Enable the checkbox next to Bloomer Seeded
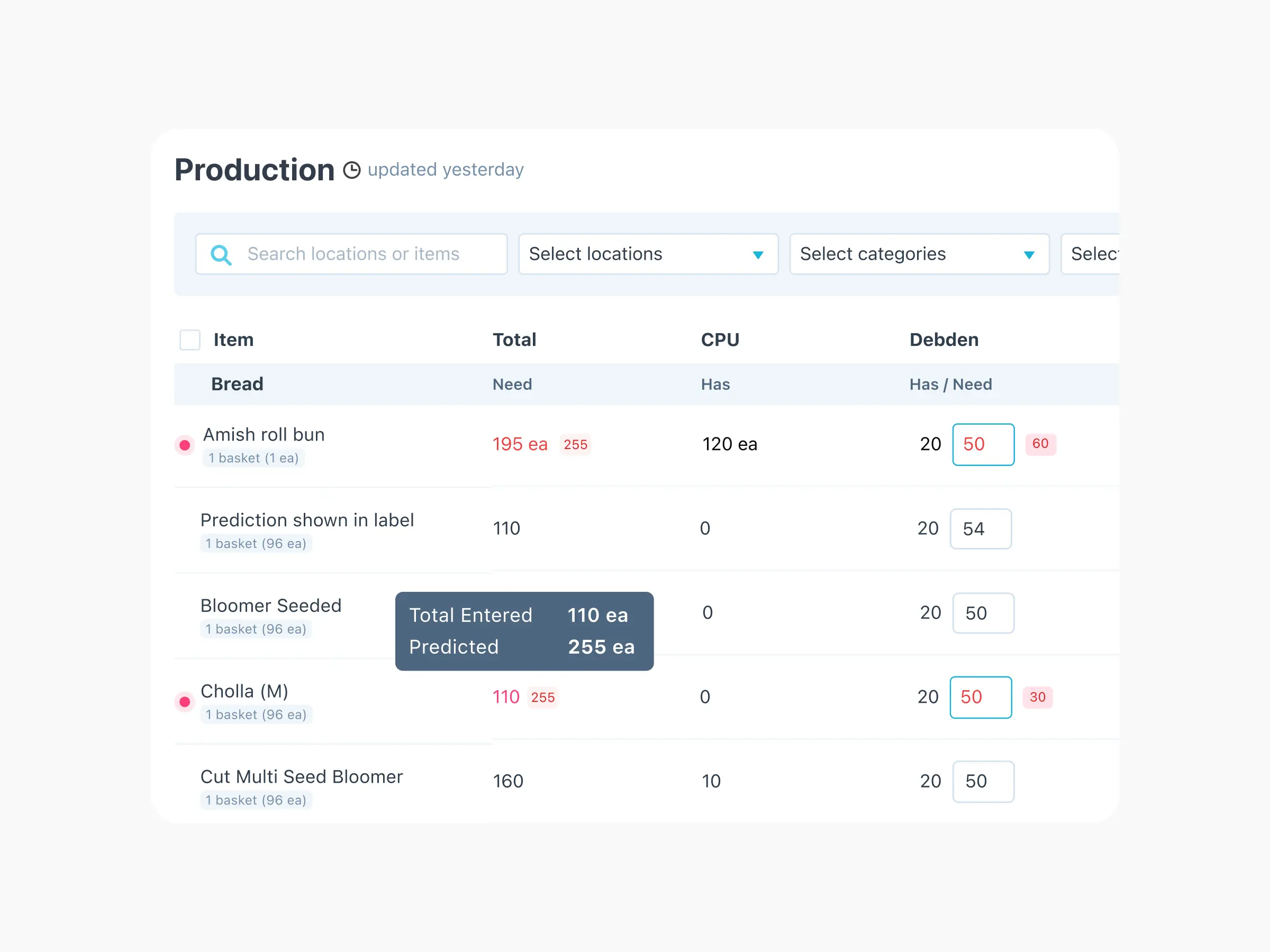The image size is (1270, 952). pyautogui.click(x=188, y=612)
